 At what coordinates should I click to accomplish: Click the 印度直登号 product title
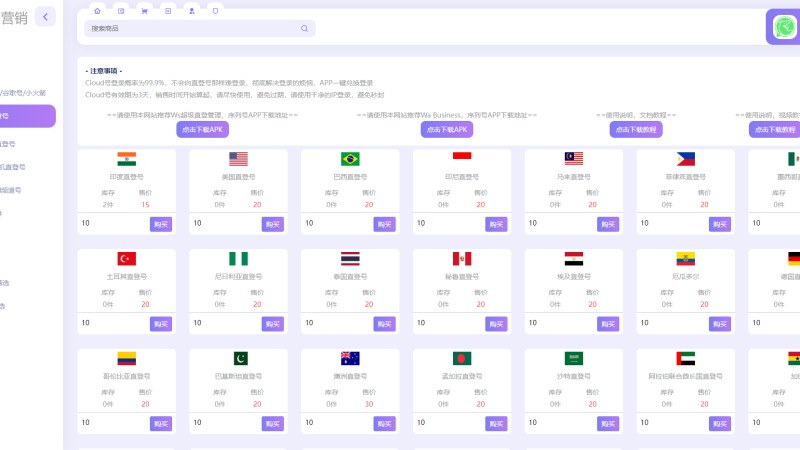pos(127,177)
